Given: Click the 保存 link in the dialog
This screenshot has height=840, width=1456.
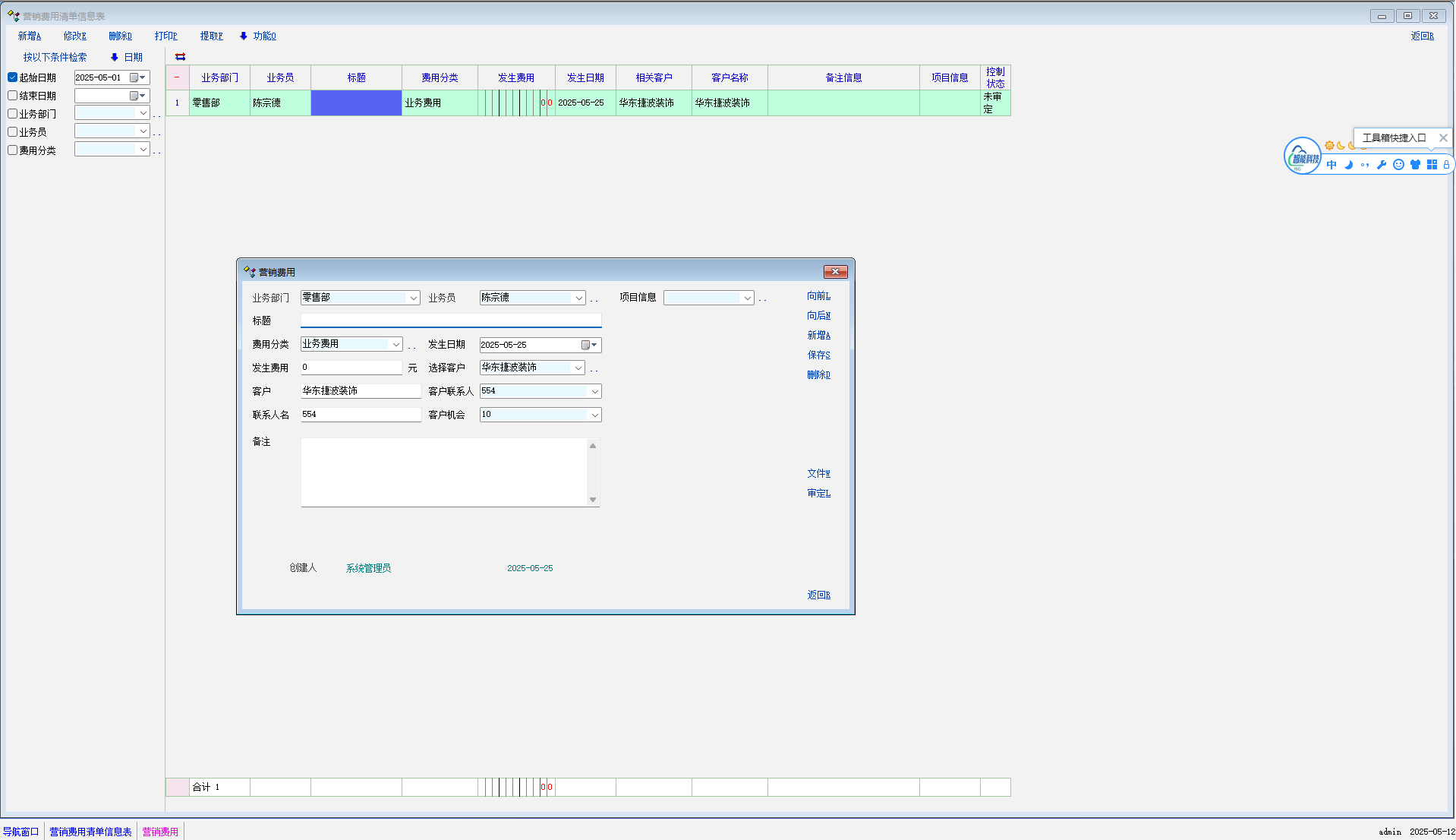Looking at the screenshot, I should [x=818, y=355].
